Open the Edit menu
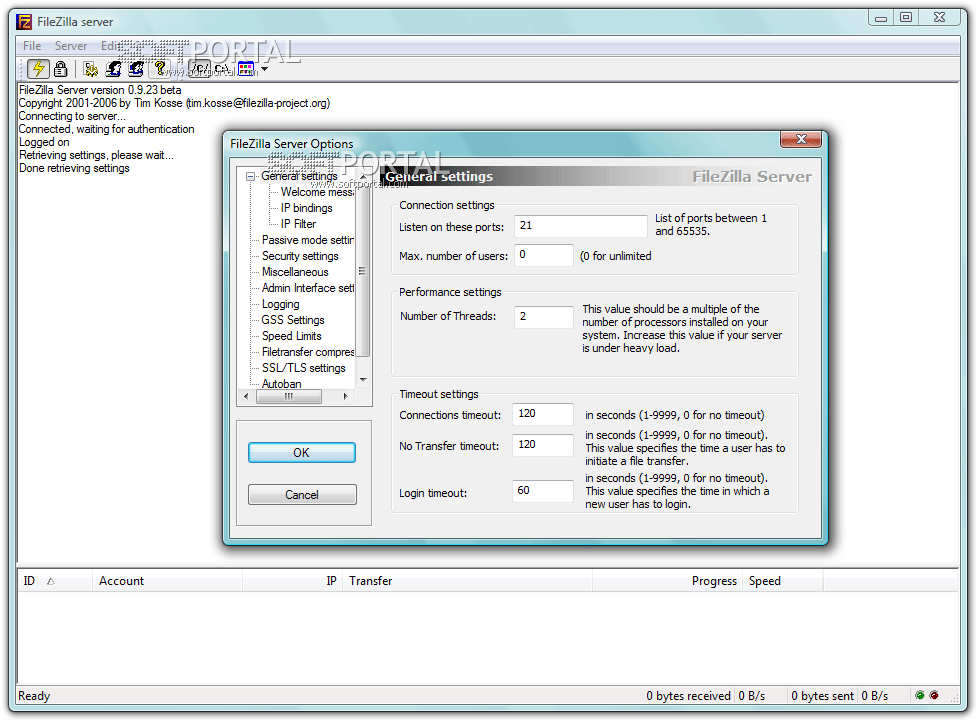The image size is (978, 724). point(110,46)
